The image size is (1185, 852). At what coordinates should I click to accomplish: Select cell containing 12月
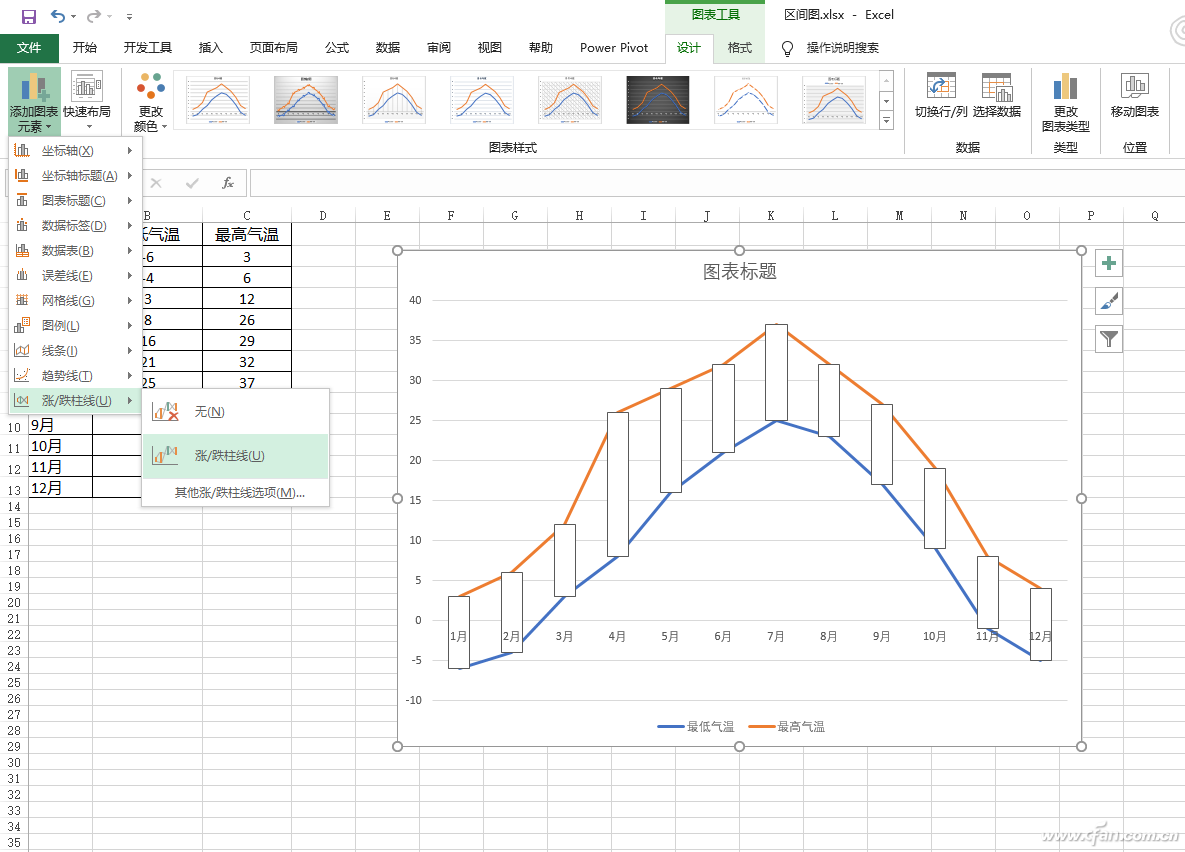click(60, 488)
